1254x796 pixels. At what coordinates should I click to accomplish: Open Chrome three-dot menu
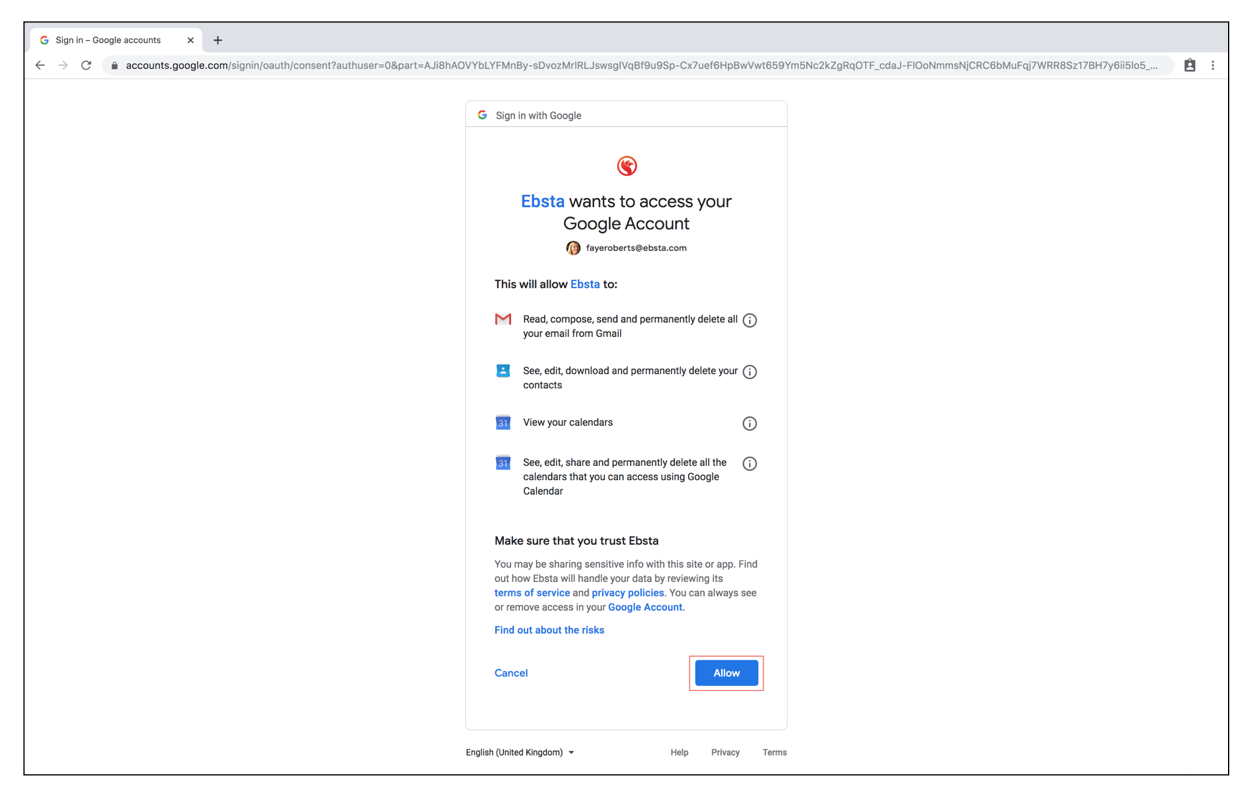pos(1213,66)
